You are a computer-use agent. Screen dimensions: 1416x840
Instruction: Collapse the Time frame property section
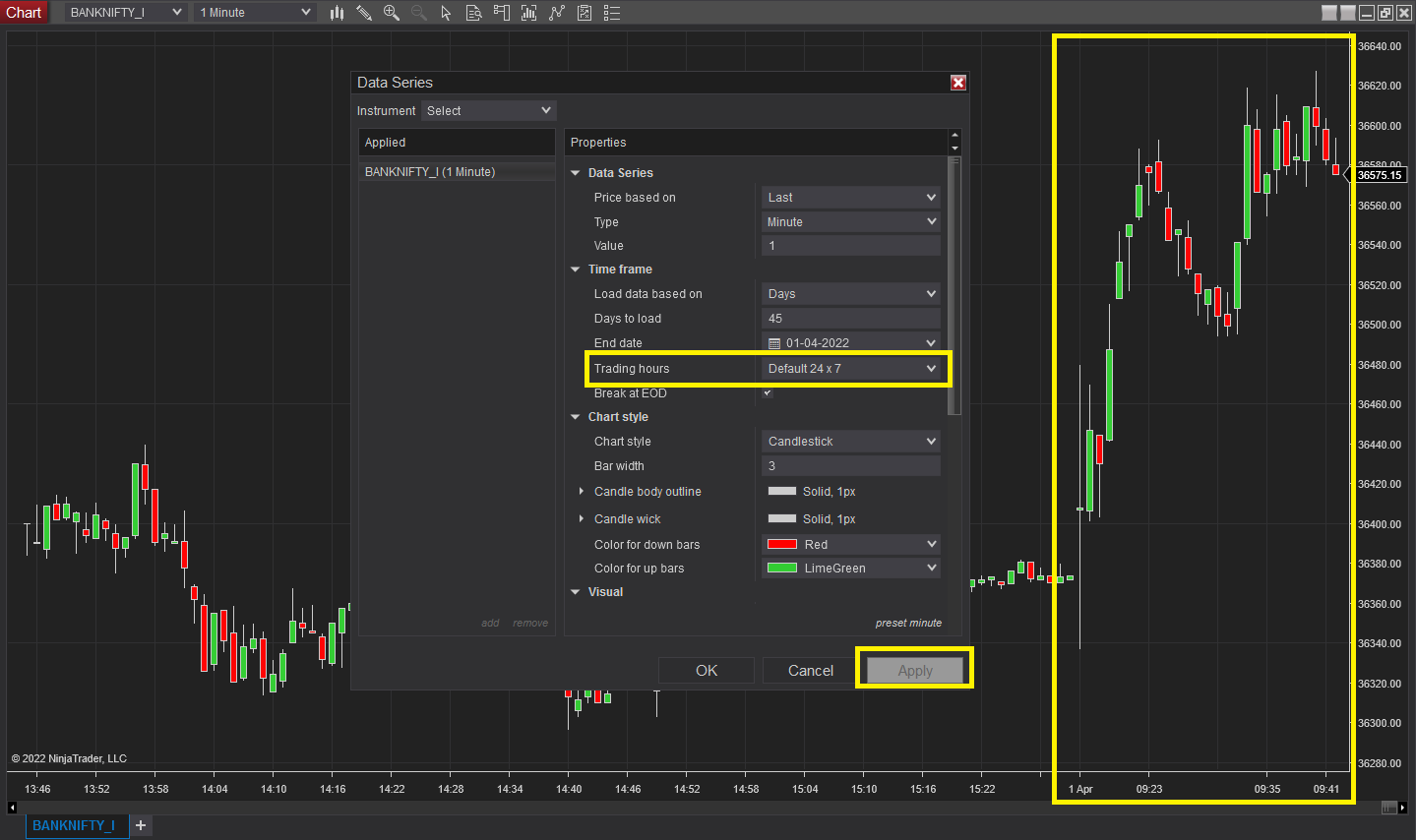pos(576,270)
